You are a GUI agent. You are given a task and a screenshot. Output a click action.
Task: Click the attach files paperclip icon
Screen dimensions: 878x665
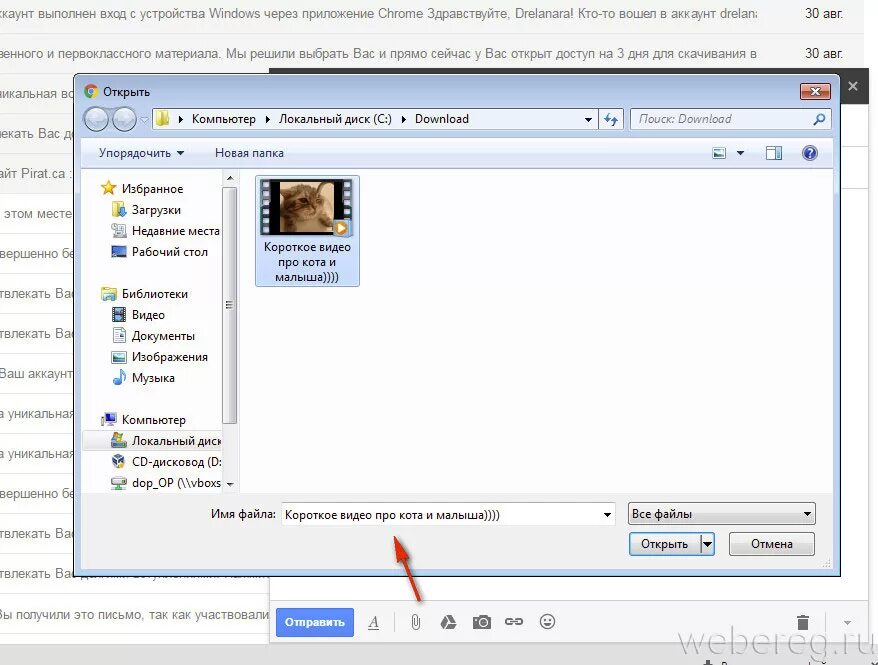[x=415, y=622]
